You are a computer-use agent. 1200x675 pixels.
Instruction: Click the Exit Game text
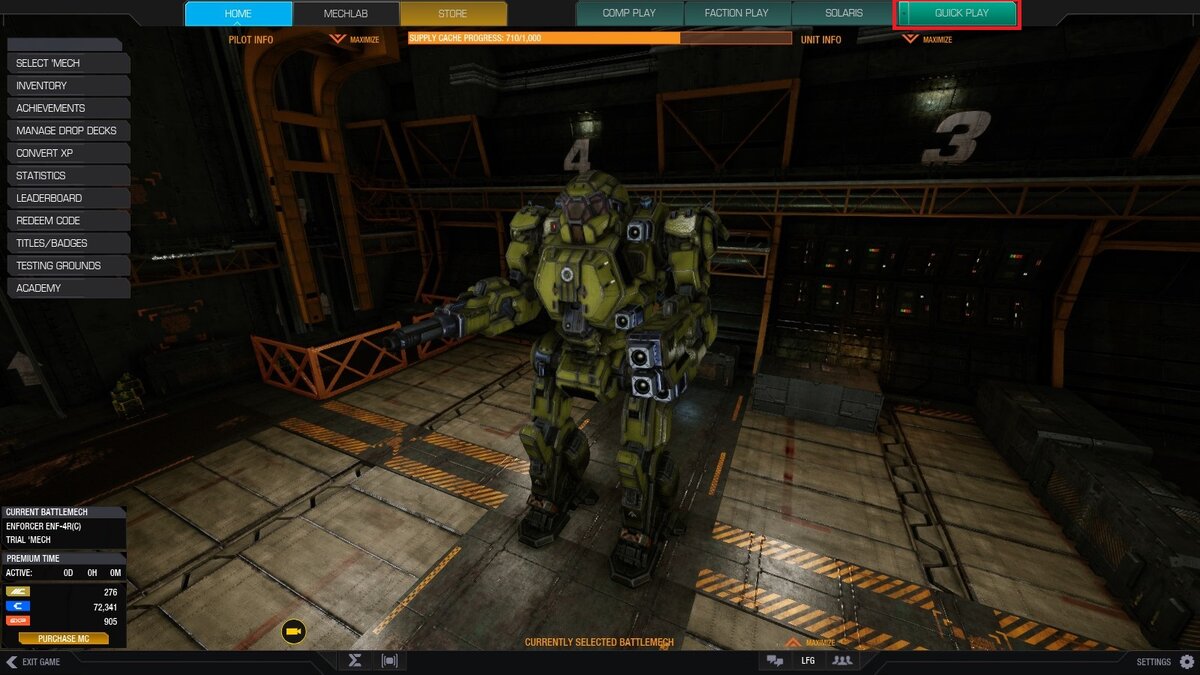pos(41,662)
